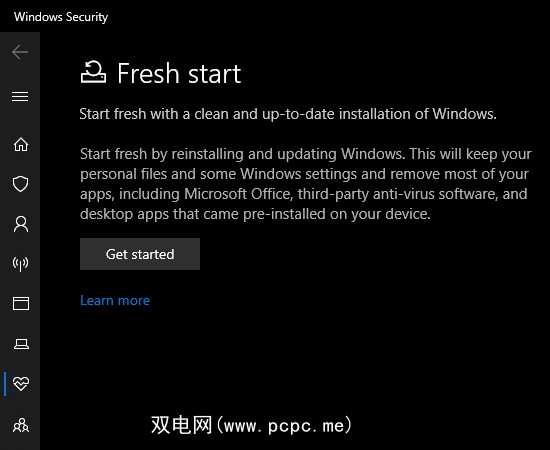
Task: Open App & browser control icon
Action: pos(21,303)
